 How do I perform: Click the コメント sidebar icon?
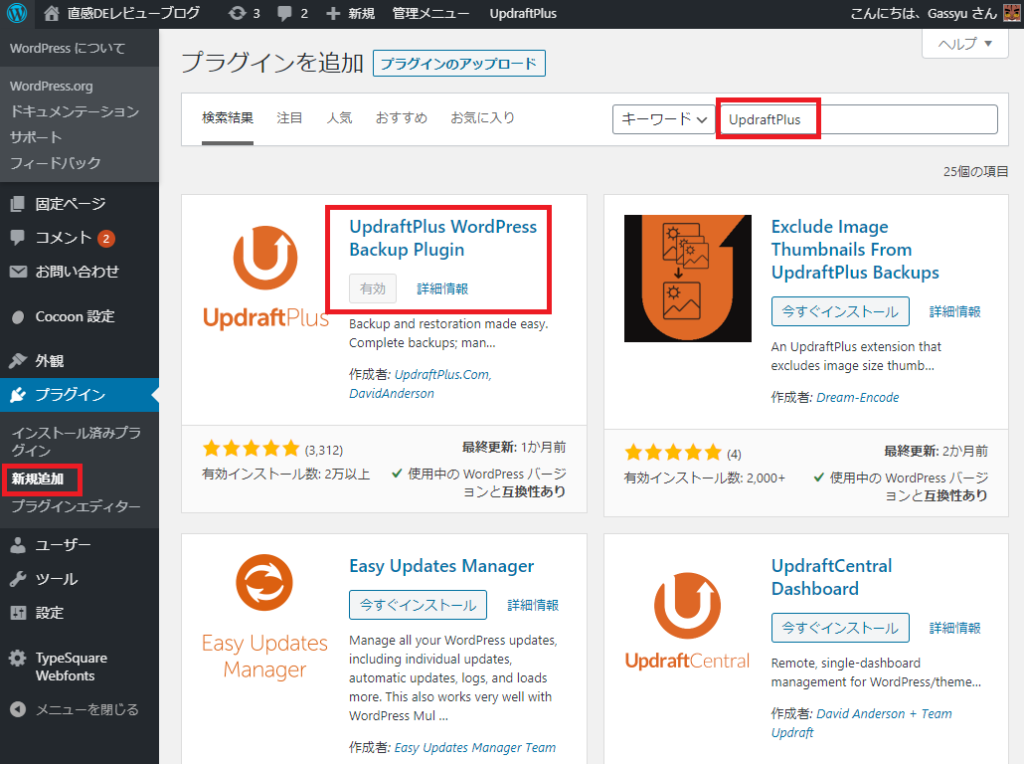pyautogui.click(x=18, y=238)
